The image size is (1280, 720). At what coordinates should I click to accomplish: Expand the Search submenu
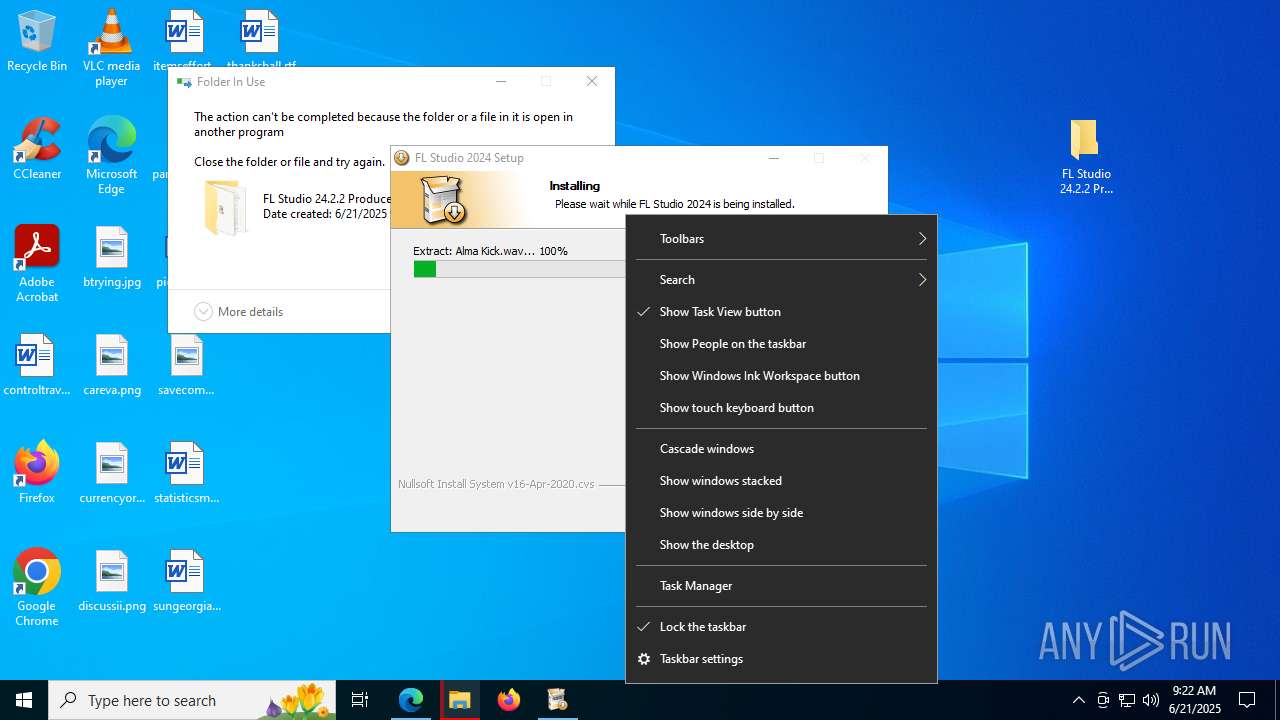point(781,280)
